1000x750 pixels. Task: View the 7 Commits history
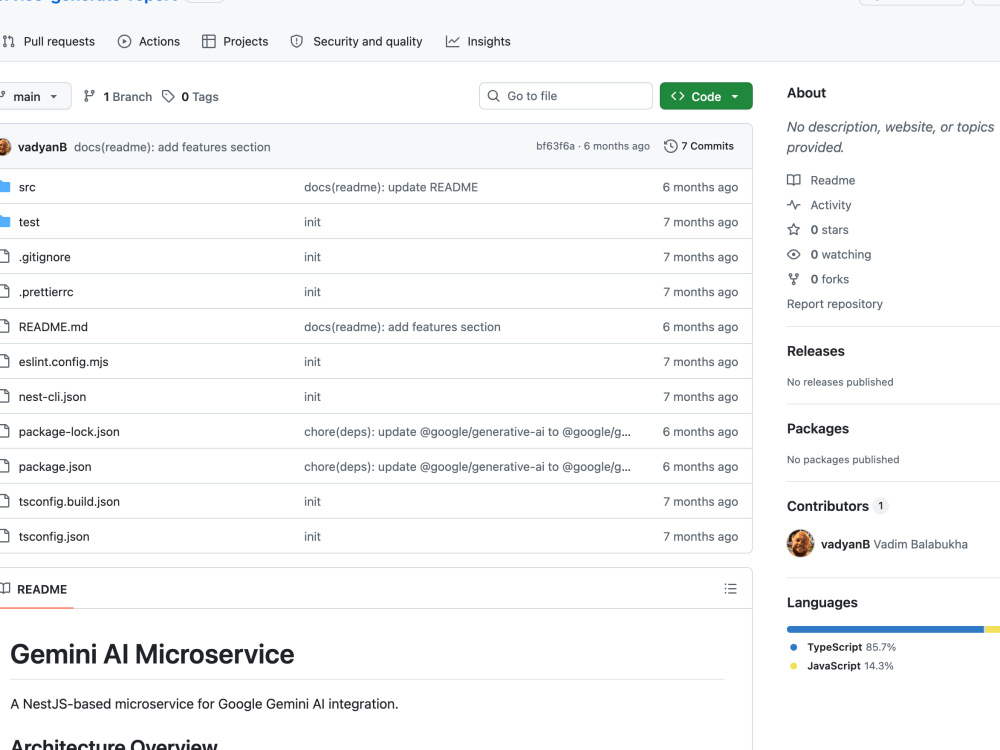coord(699,146)
